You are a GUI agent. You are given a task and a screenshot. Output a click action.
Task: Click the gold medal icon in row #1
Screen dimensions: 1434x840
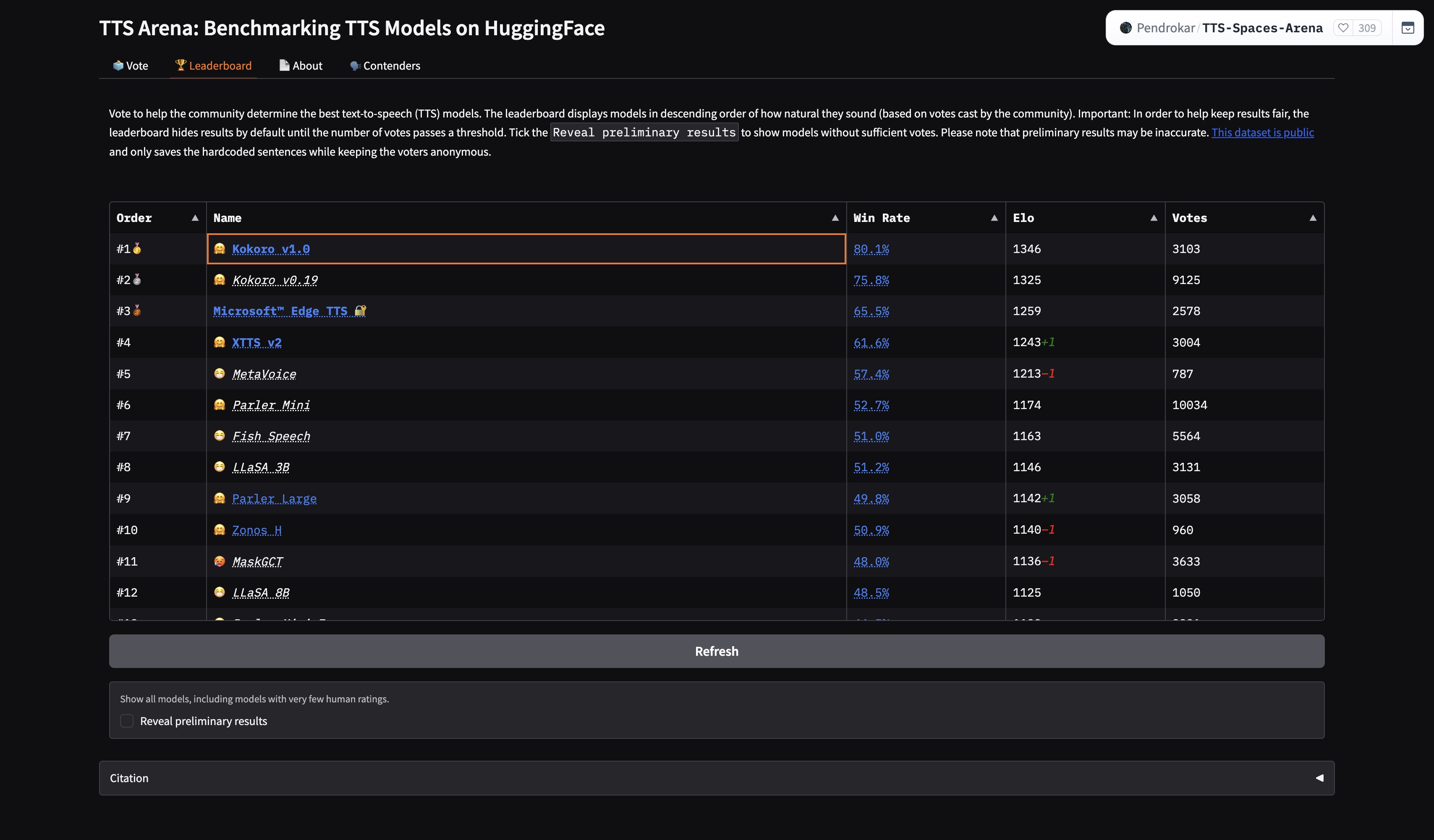pyautogui.click(x=137, y=248)
